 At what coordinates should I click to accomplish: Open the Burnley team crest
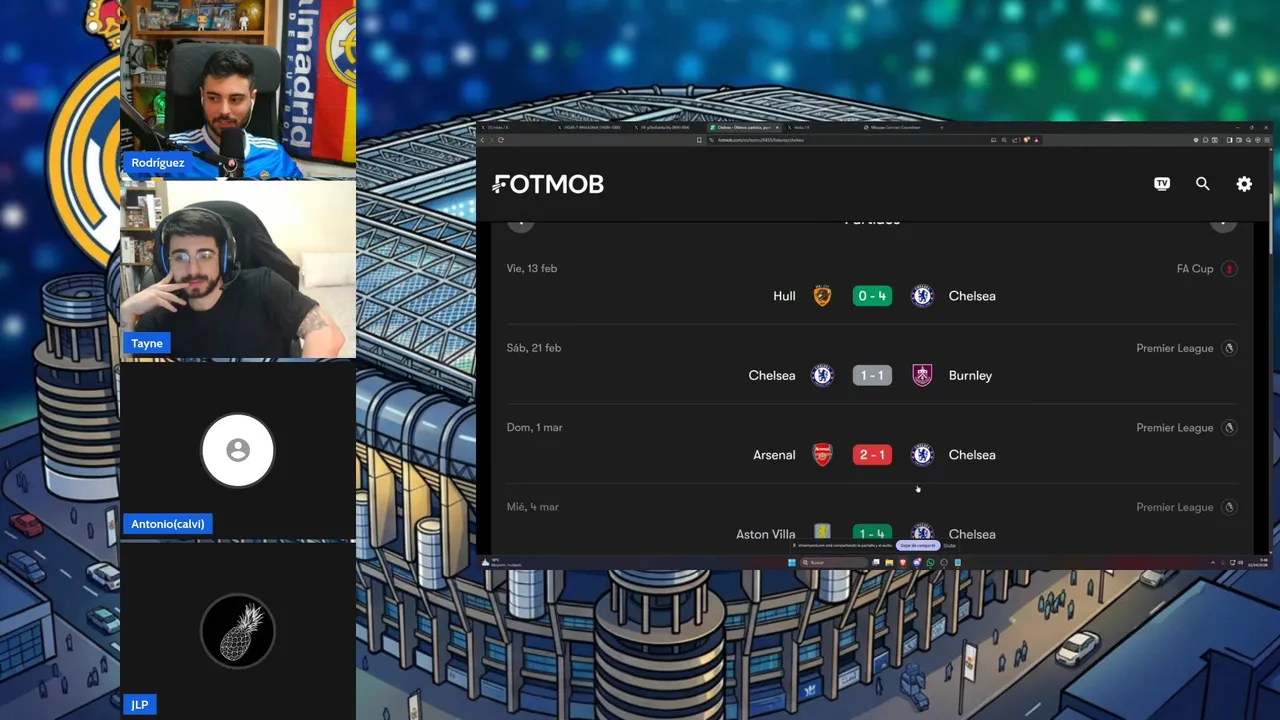[x=922, y=375]
